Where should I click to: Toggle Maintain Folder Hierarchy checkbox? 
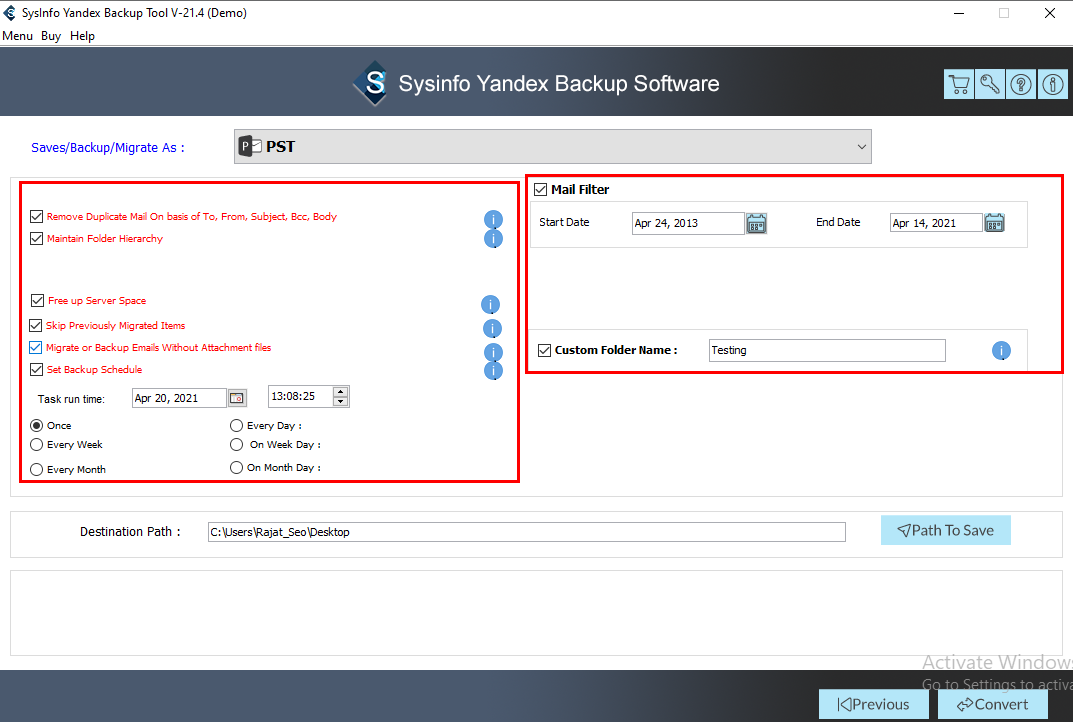(x=37, y=238)
